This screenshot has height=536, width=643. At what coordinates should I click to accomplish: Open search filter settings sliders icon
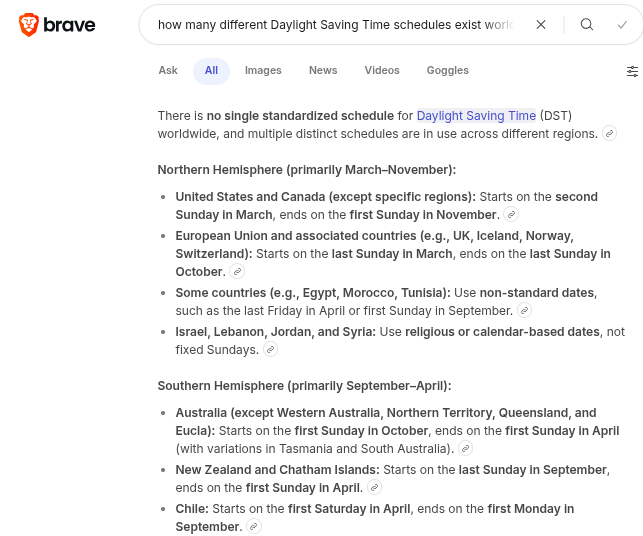click(632, 71)
